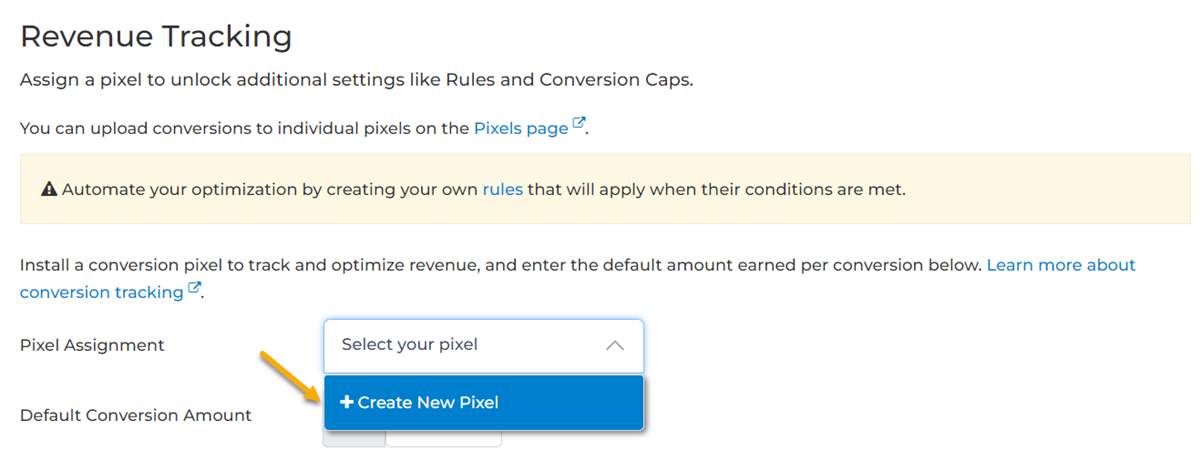Click the gray currency prefix box

pos(354,438)
